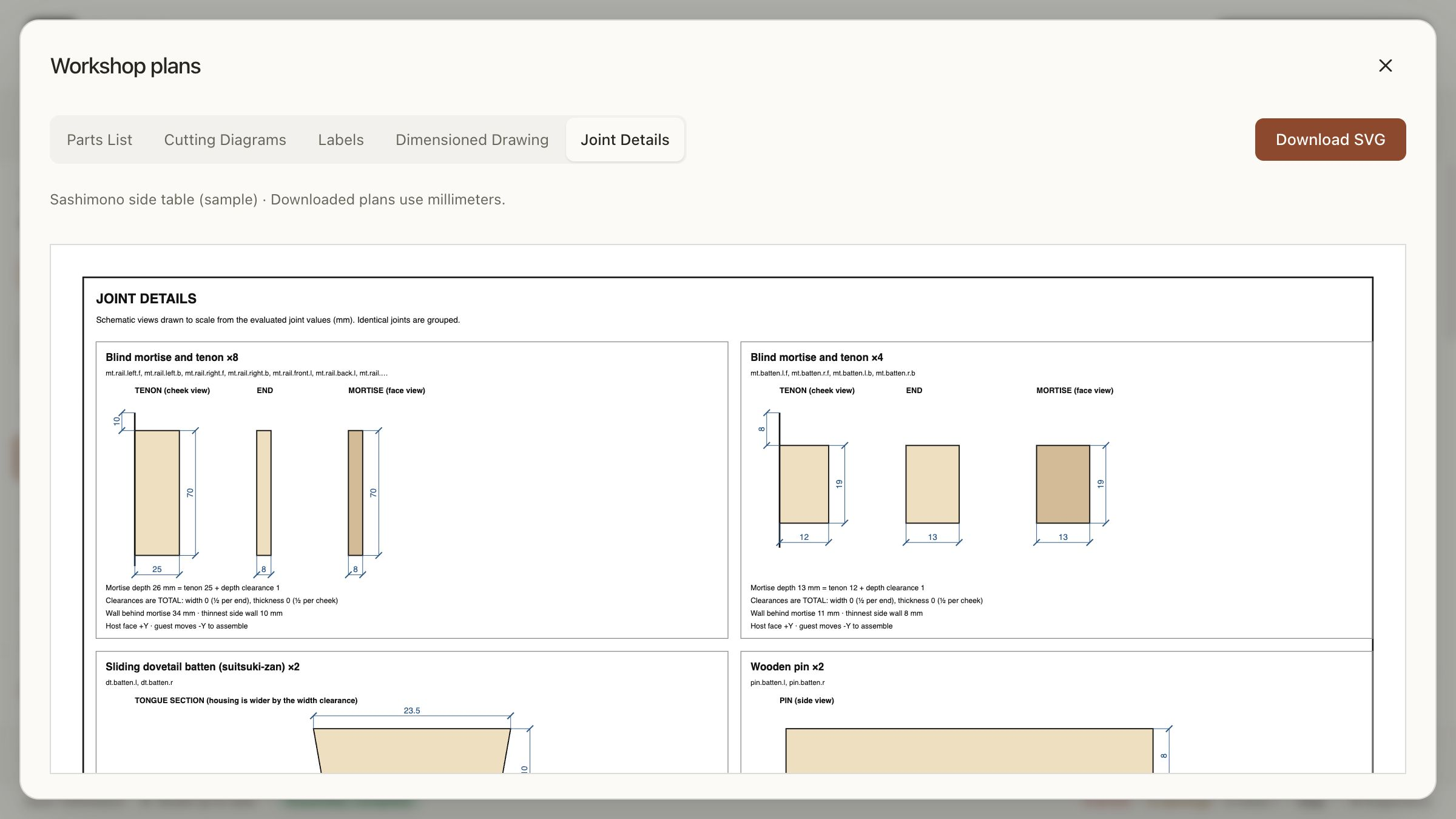Viewport: 1456px width, 819px height.
Task: Click 'Sliding dovetail batten (suitsuki-zan) ×2' title
Action: 203,667
